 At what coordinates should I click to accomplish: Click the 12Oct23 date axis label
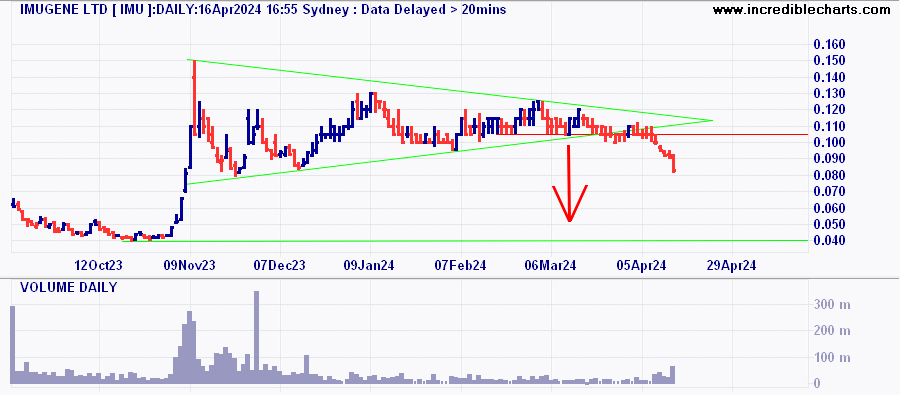pyautogui.click(x=99, y=266)
